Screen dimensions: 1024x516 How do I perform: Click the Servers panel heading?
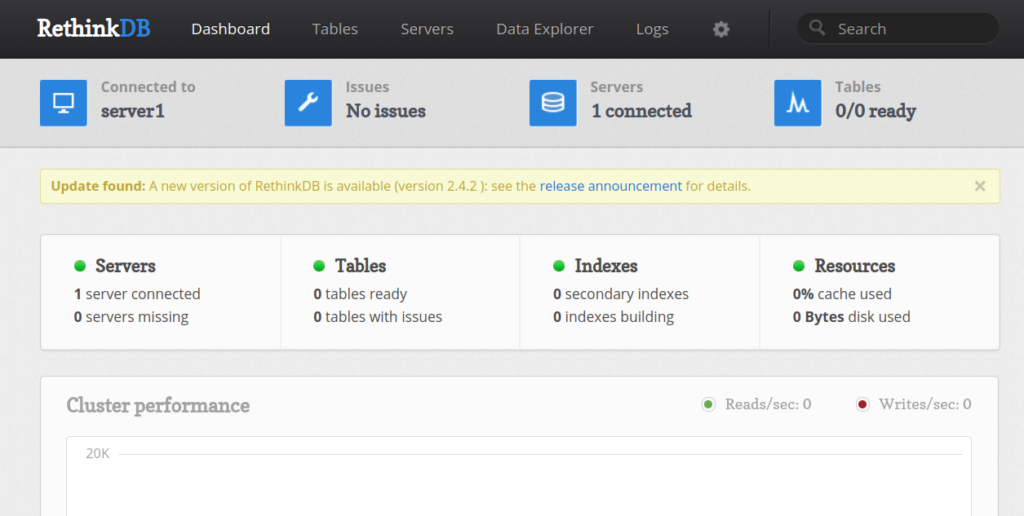[x=125, y=266]
